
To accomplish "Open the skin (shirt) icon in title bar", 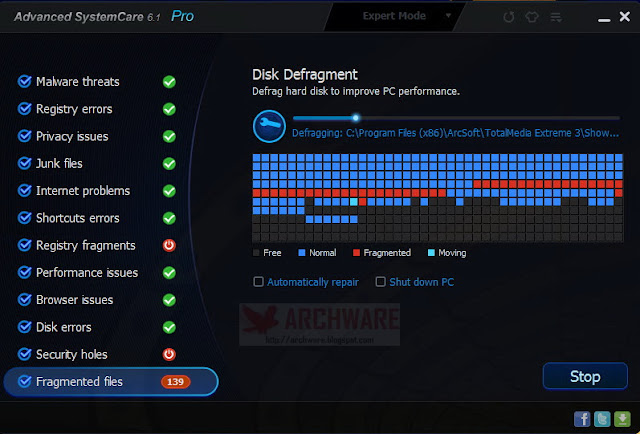I will (x=532, y=17).
